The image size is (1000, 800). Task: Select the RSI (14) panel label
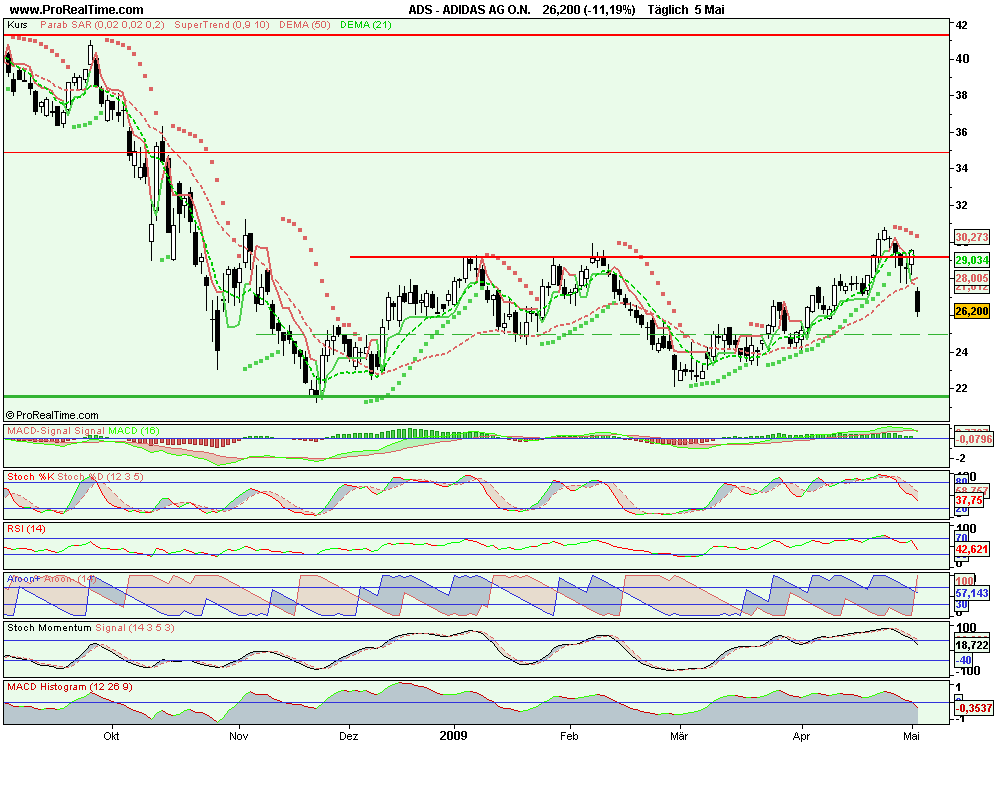(27, 528)
